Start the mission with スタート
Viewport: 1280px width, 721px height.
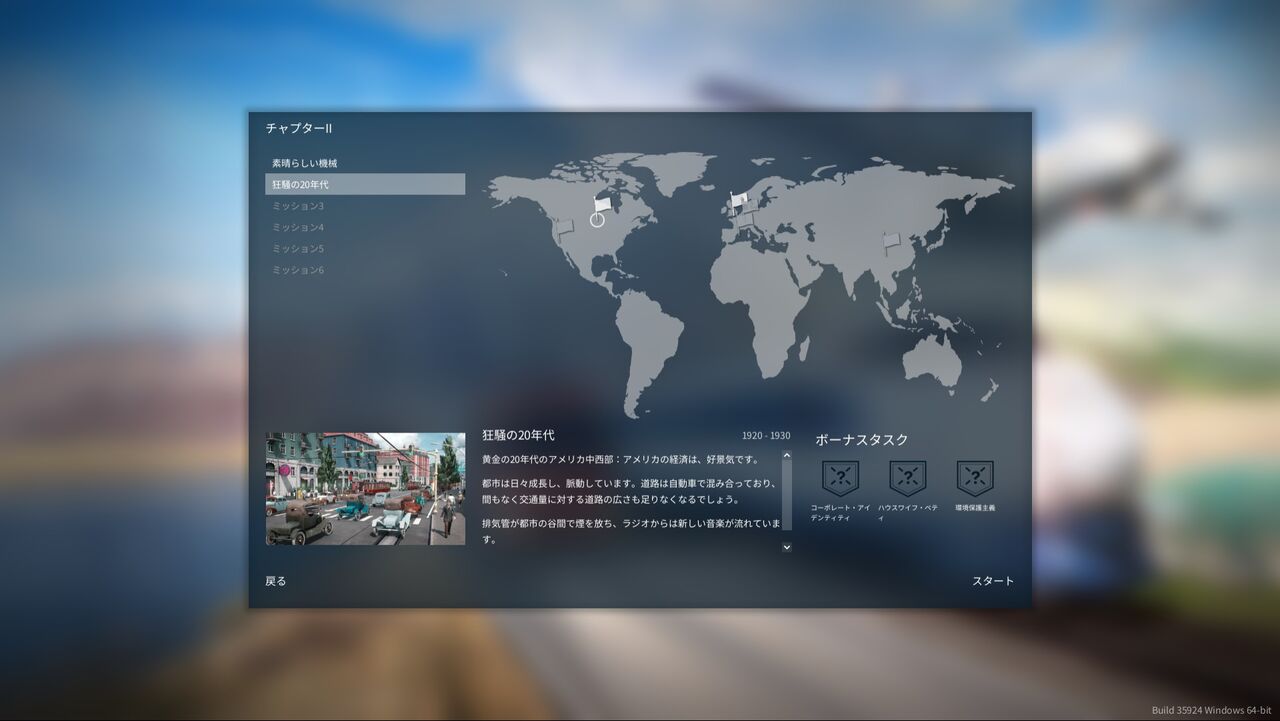pyautogui.click(x=993, y=581)
